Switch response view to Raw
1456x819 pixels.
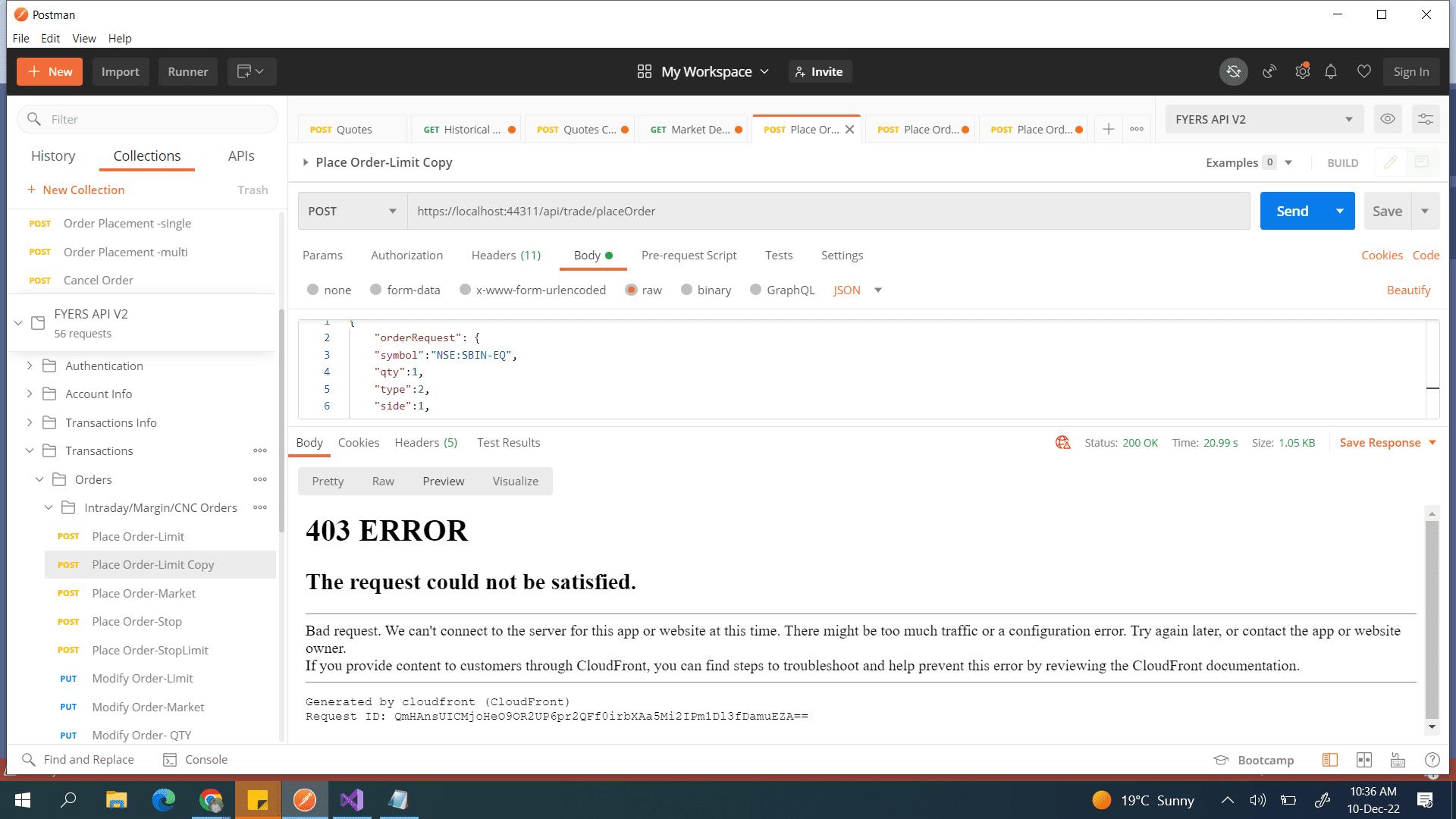(383, 481)
